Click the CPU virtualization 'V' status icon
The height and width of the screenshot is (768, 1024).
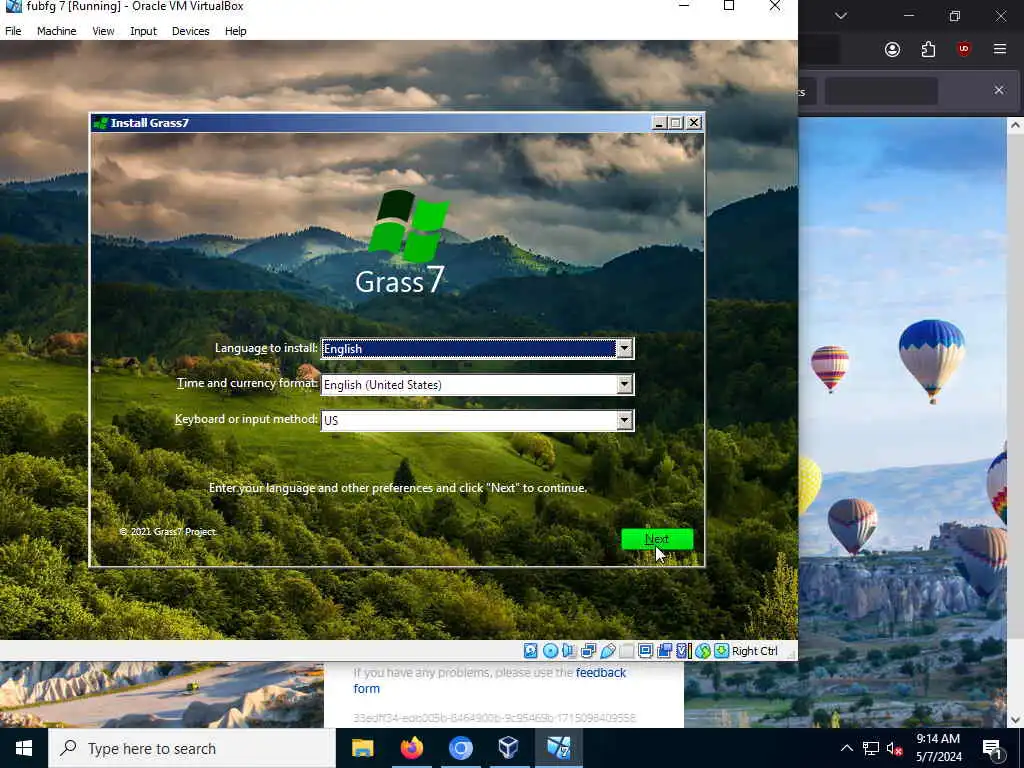pyautogui.click(x=684, y=650)
